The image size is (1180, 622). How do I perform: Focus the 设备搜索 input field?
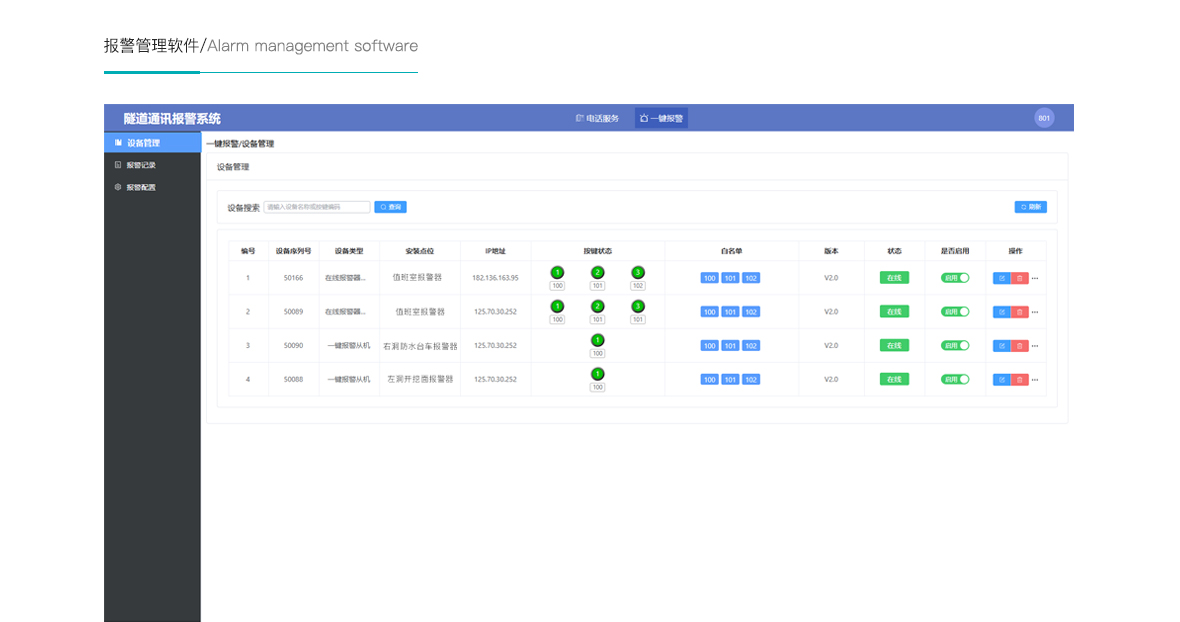point(316,207)
